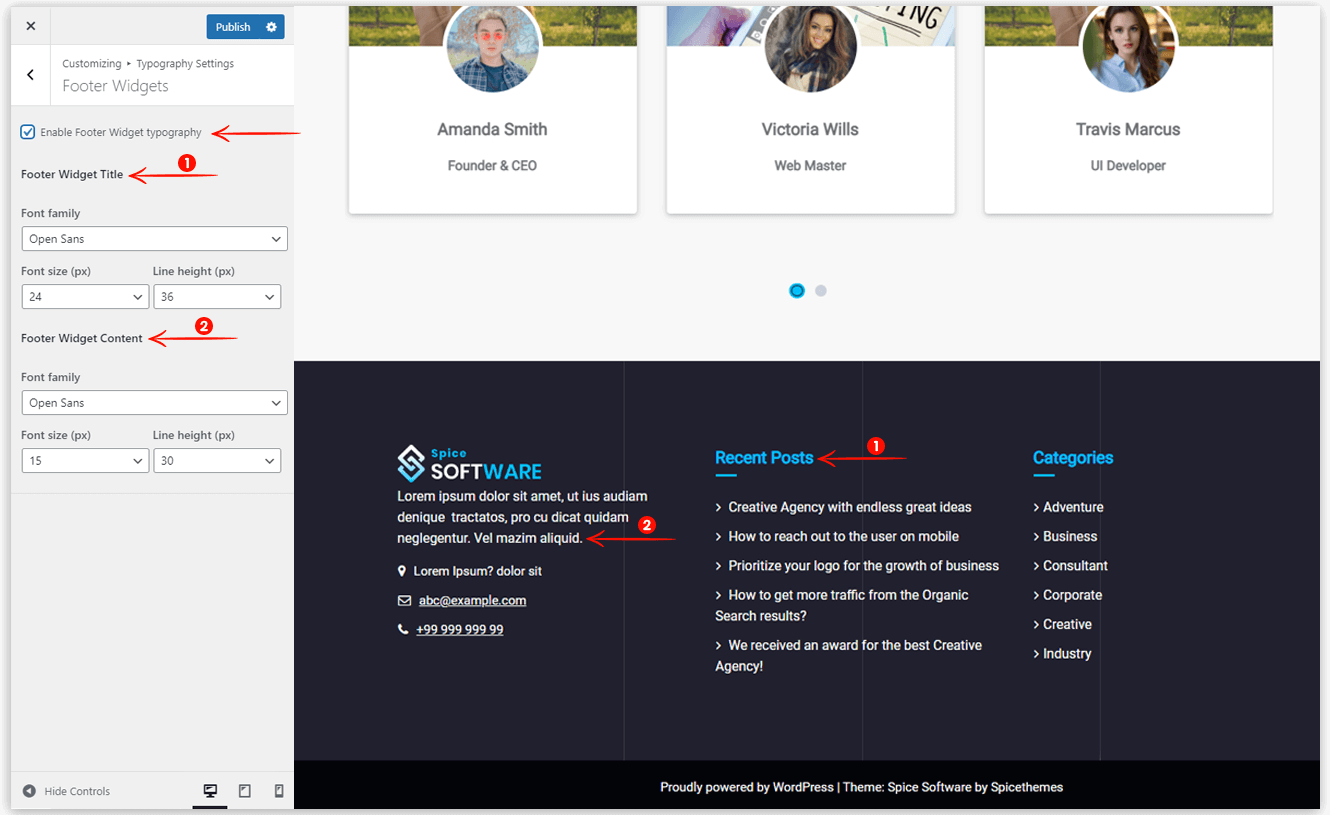Open the Industry category
The image size is (1330, 815).
1067,654
